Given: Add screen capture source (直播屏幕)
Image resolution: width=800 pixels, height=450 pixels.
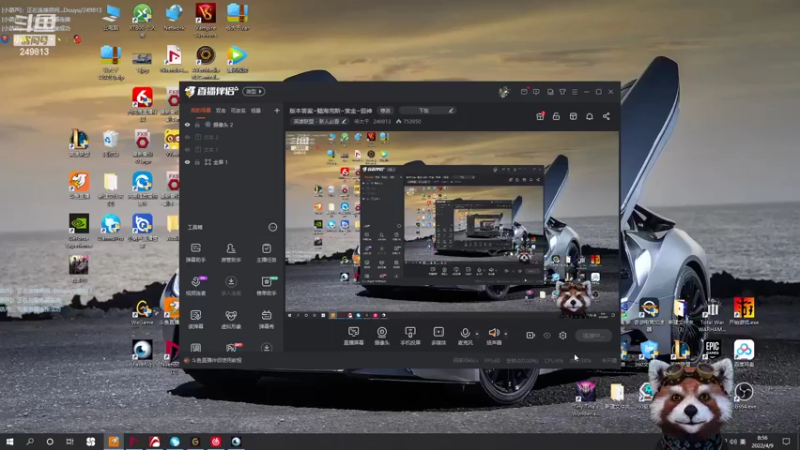Looking at the screenshot, I should tap(353, 336).
